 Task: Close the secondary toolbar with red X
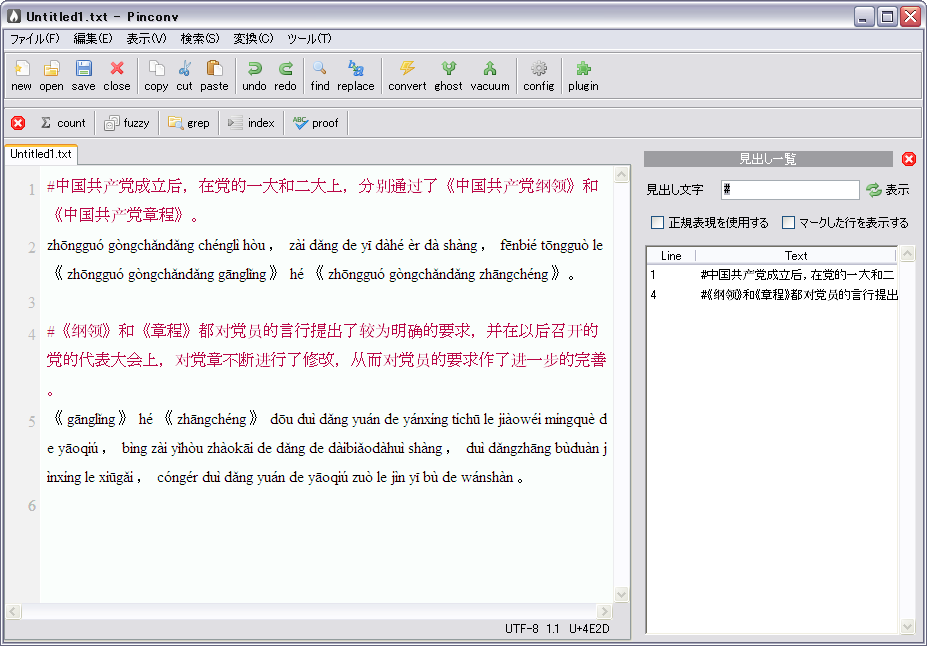coord(18,123)
